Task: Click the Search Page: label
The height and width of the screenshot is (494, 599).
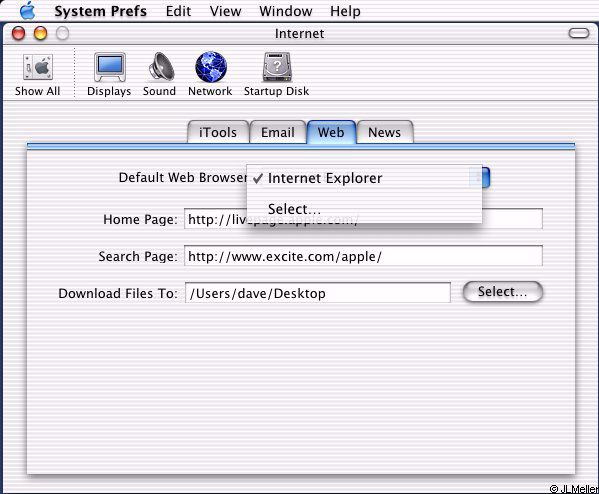Action: tap(138, 256)
